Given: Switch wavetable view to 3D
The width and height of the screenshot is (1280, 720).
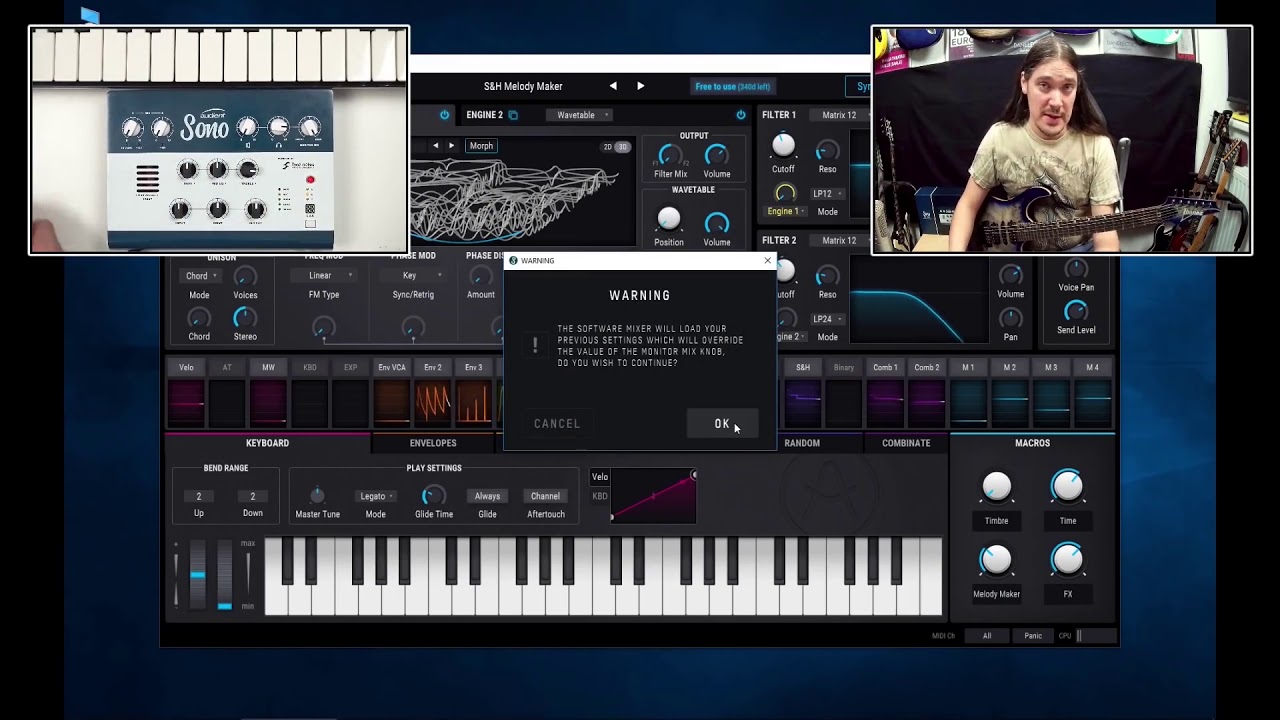Looking at the screenshot, I should point(622,147).
